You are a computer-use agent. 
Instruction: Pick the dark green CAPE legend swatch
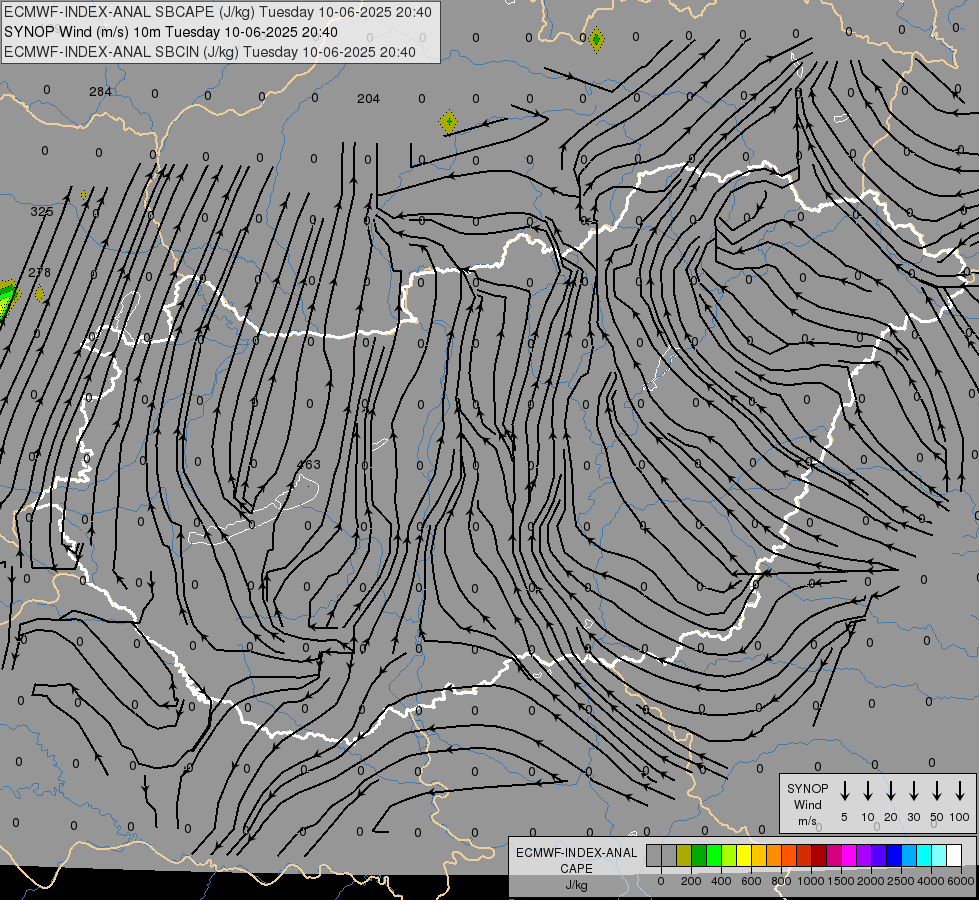(699, 855)
